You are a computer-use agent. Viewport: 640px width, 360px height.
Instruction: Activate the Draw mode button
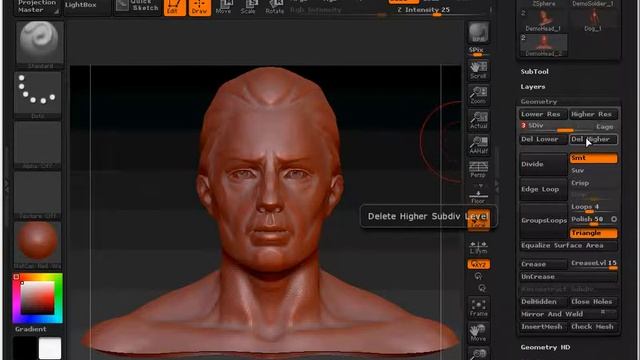pos(200,7)
